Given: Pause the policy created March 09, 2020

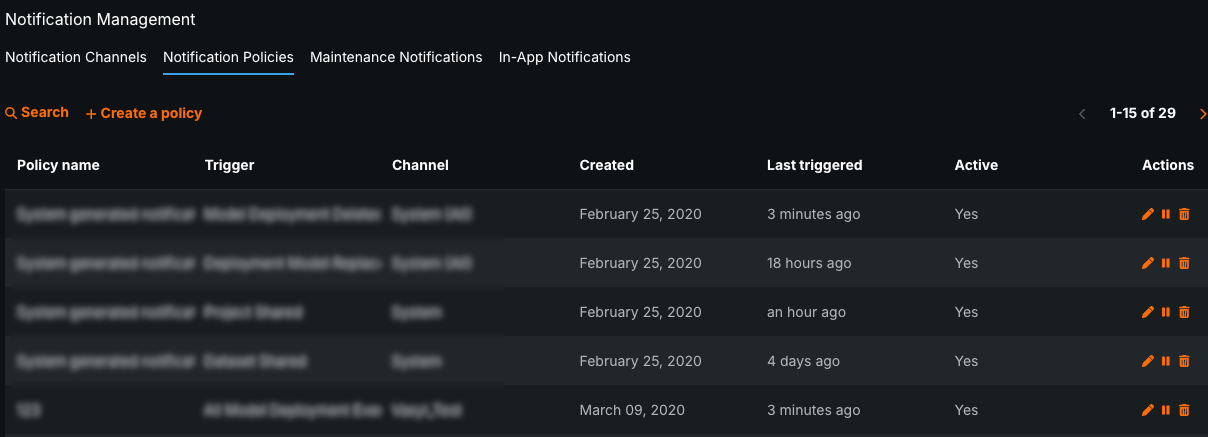Looking at the screenshot, I should (1166, 410).
